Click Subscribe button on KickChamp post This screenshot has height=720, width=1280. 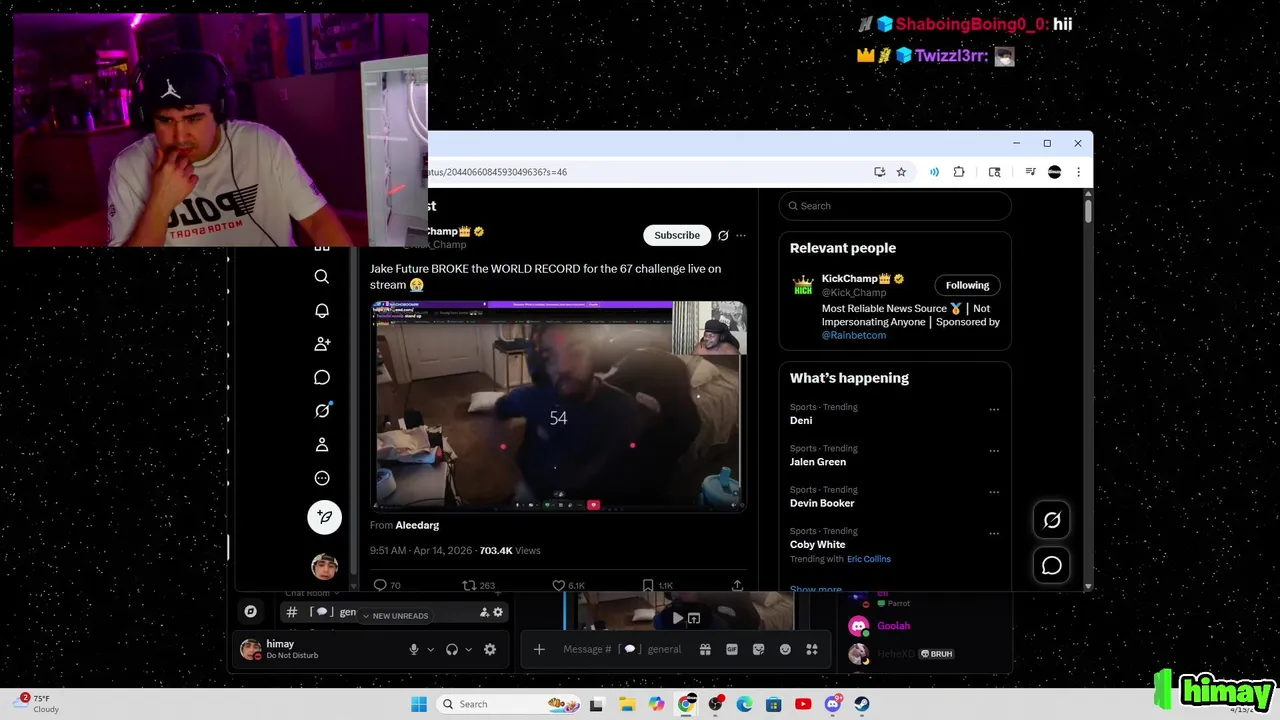click(677, 235)
